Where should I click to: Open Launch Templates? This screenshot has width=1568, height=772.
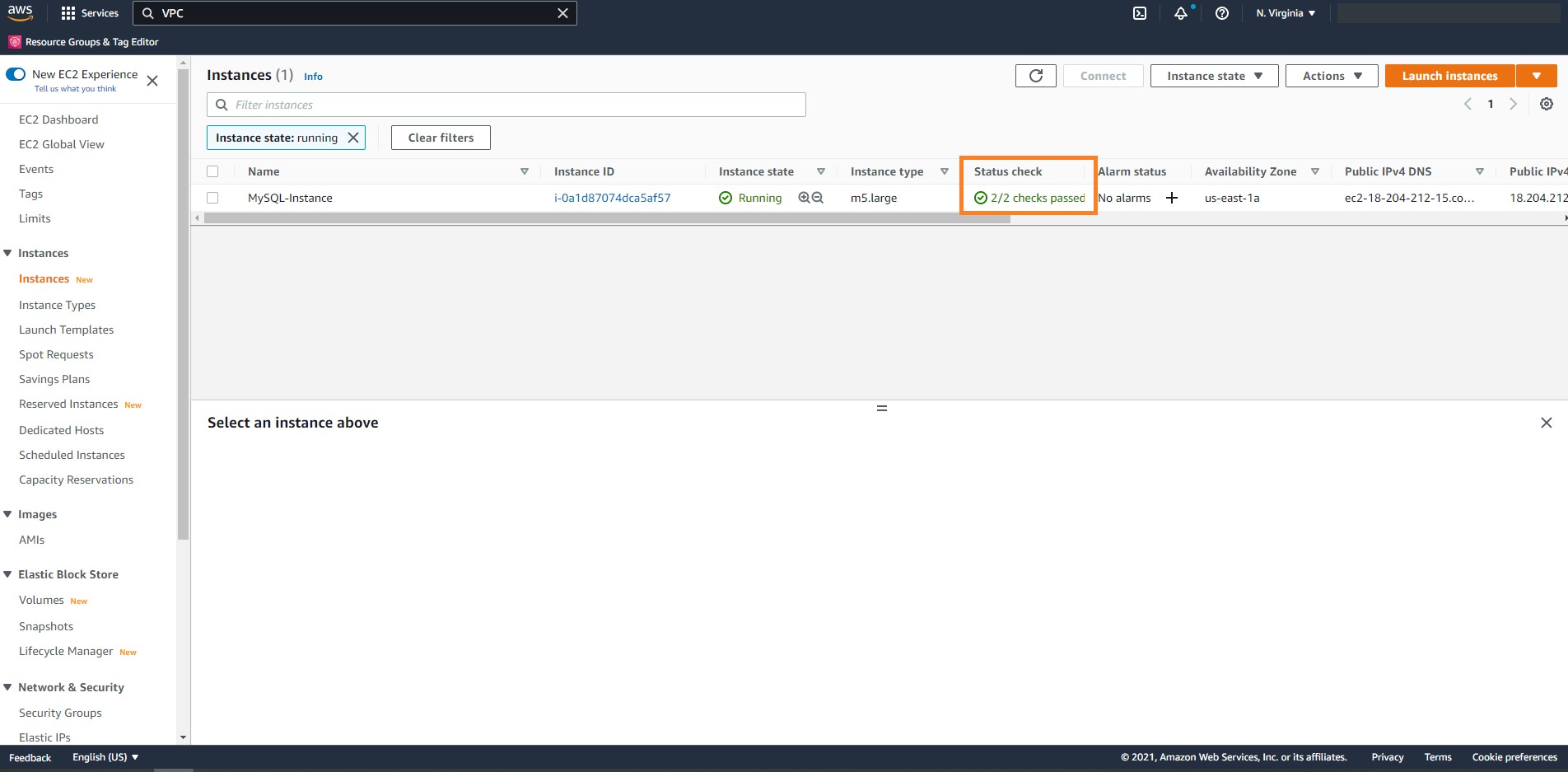(66, 330)
